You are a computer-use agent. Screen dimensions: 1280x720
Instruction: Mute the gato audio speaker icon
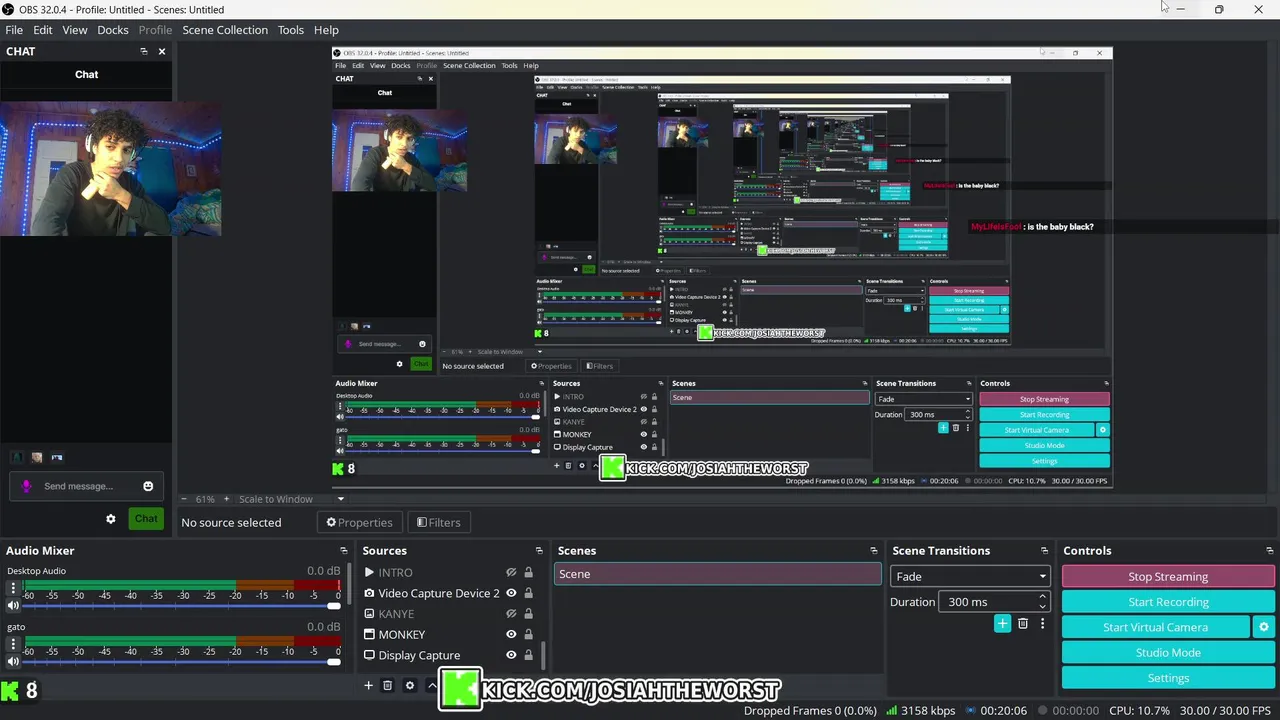pyautogui.click(x=13, y=661)
